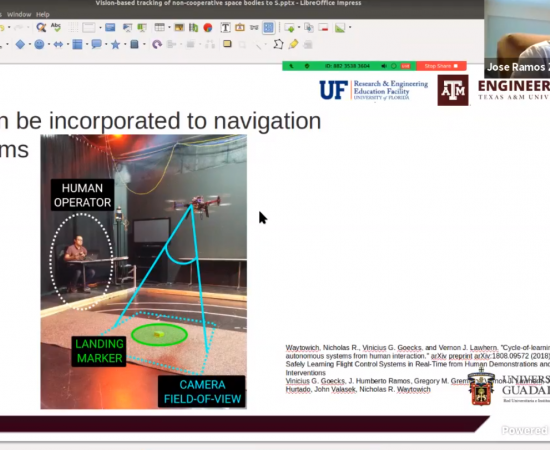Click the phone icon in Zoom share bar
The width and height of the screenshot is (550, 450).
(291, 66)
